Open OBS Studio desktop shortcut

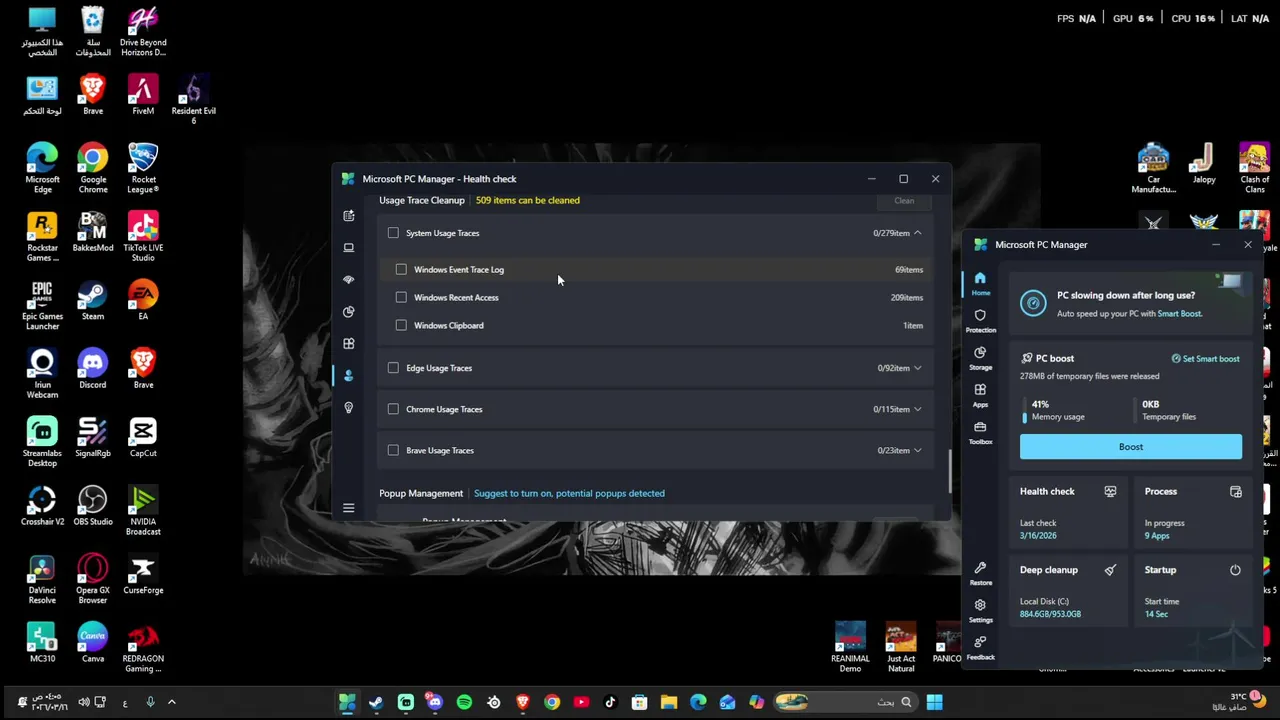pos(92,505)
